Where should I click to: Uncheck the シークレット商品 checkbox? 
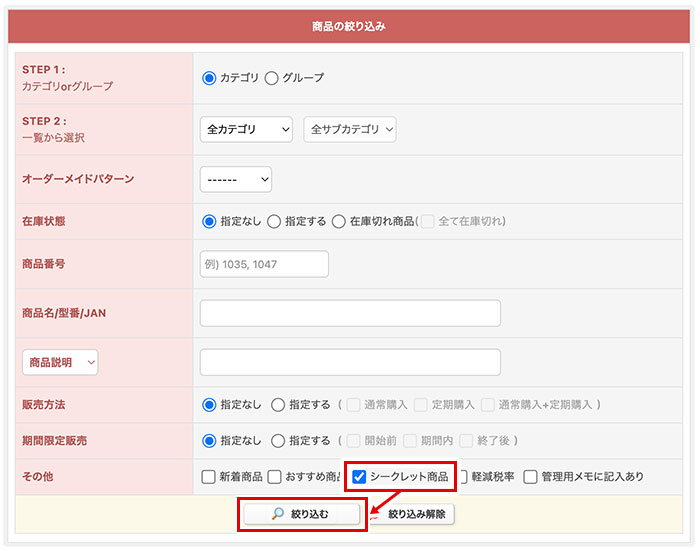pos(359,477)
